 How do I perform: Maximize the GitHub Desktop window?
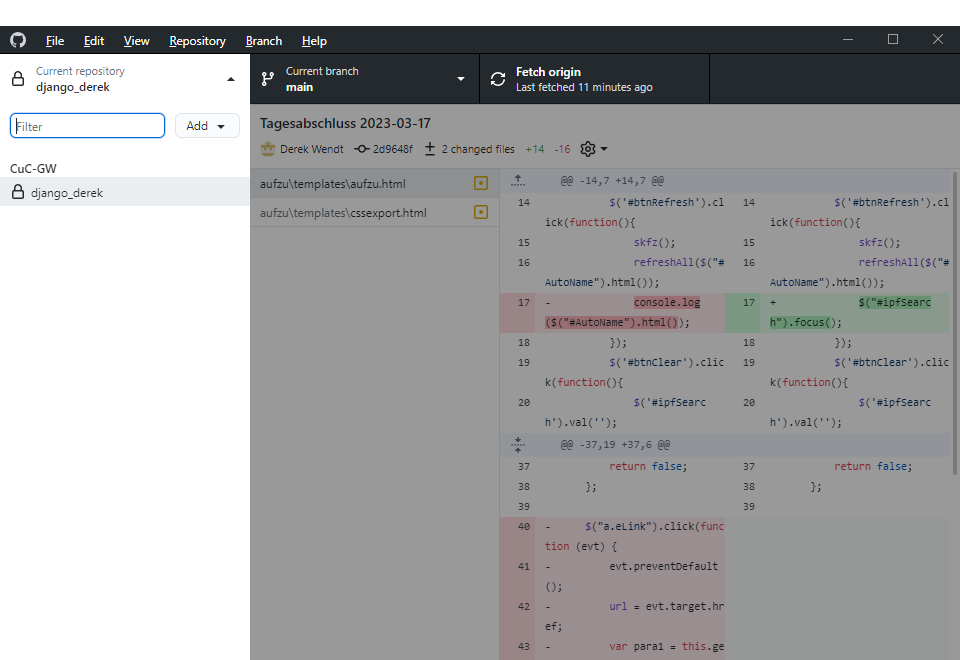point(893,39)
